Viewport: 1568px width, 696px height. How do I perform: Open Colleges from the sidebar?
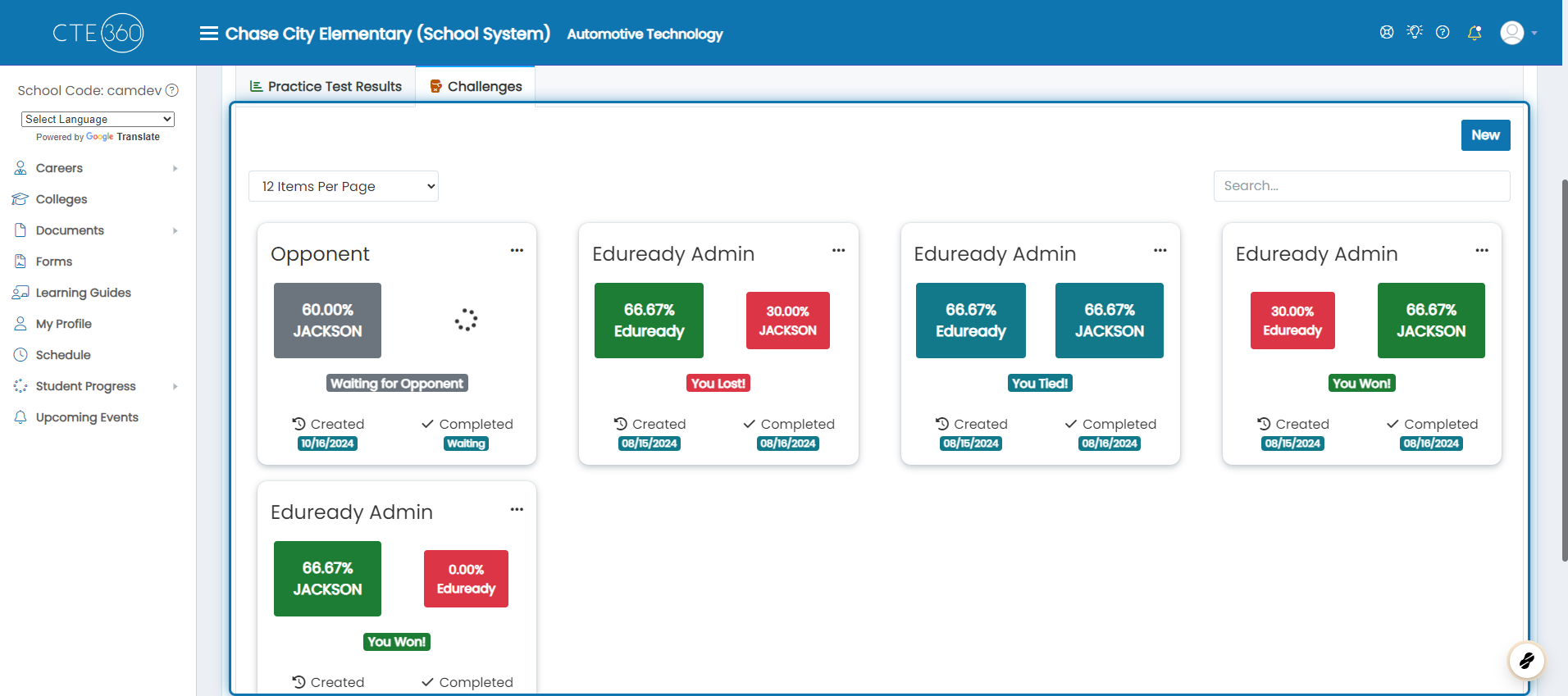62,199
